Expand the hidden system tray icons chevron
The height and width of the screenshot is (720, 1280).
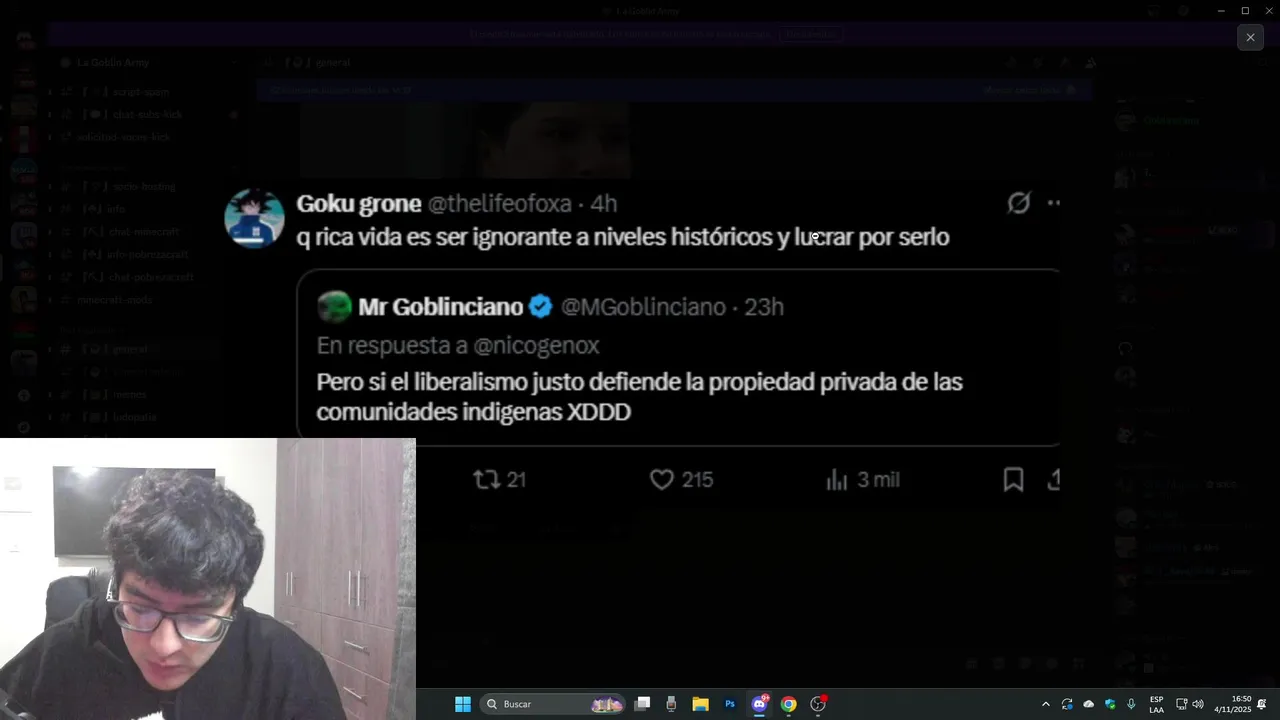[1046, 704]
